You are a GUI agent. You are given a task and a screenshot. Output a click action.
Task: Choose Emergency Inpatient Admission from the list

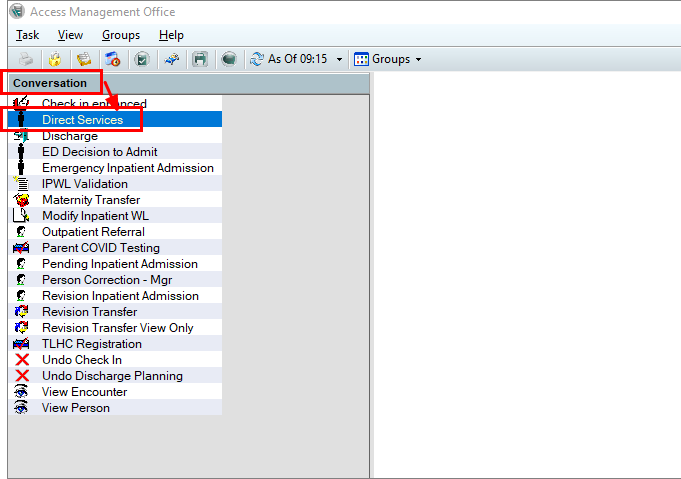pyautogui.click(x=127, y=168)
